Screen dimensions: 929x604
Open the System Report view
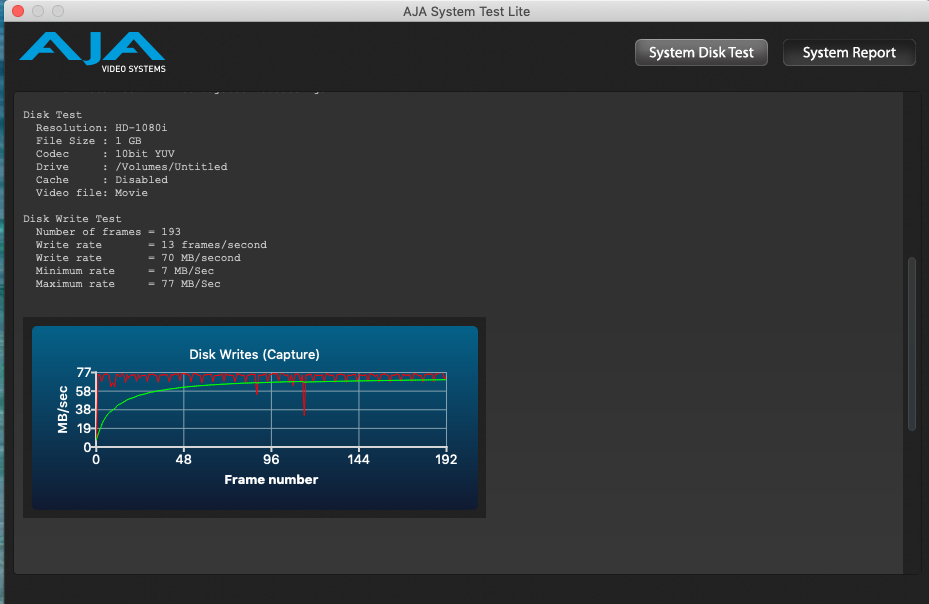(849, 53)
